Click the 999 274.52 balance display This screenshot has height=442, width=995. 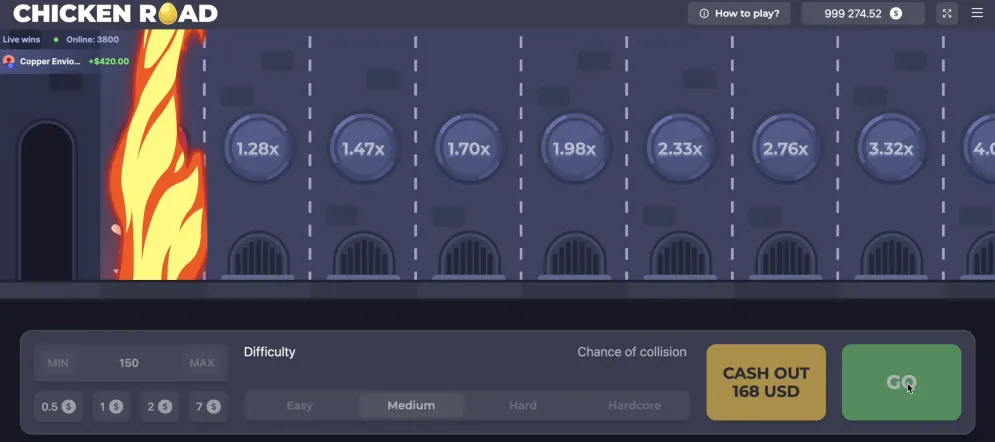tap(863, 13)
